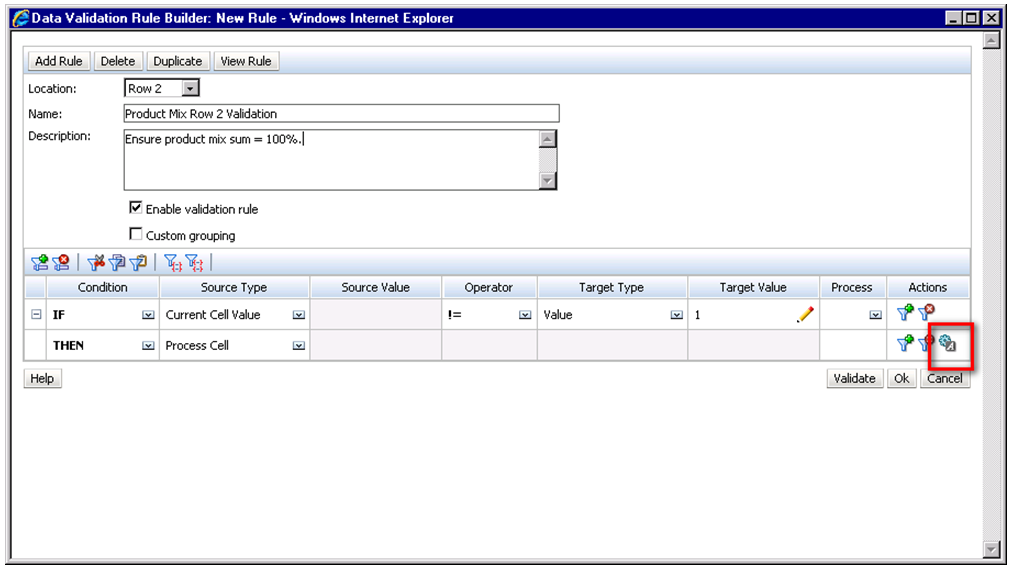1015x571 pixels.
Task: Open the Location dropdown showing Row 2
Action: [x=190, y=89]
